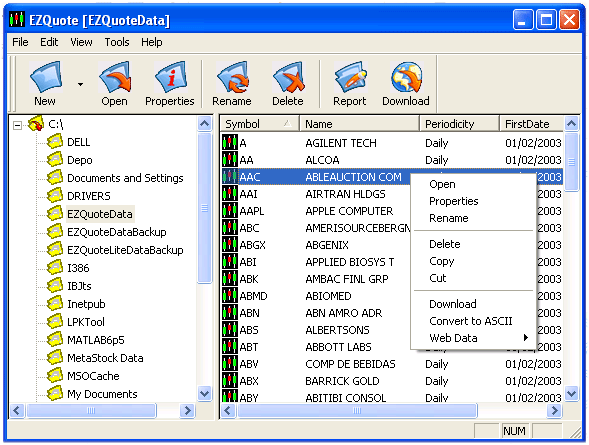589x445 pixels.
Task: Open the Help menu
Action: [152, 42]
